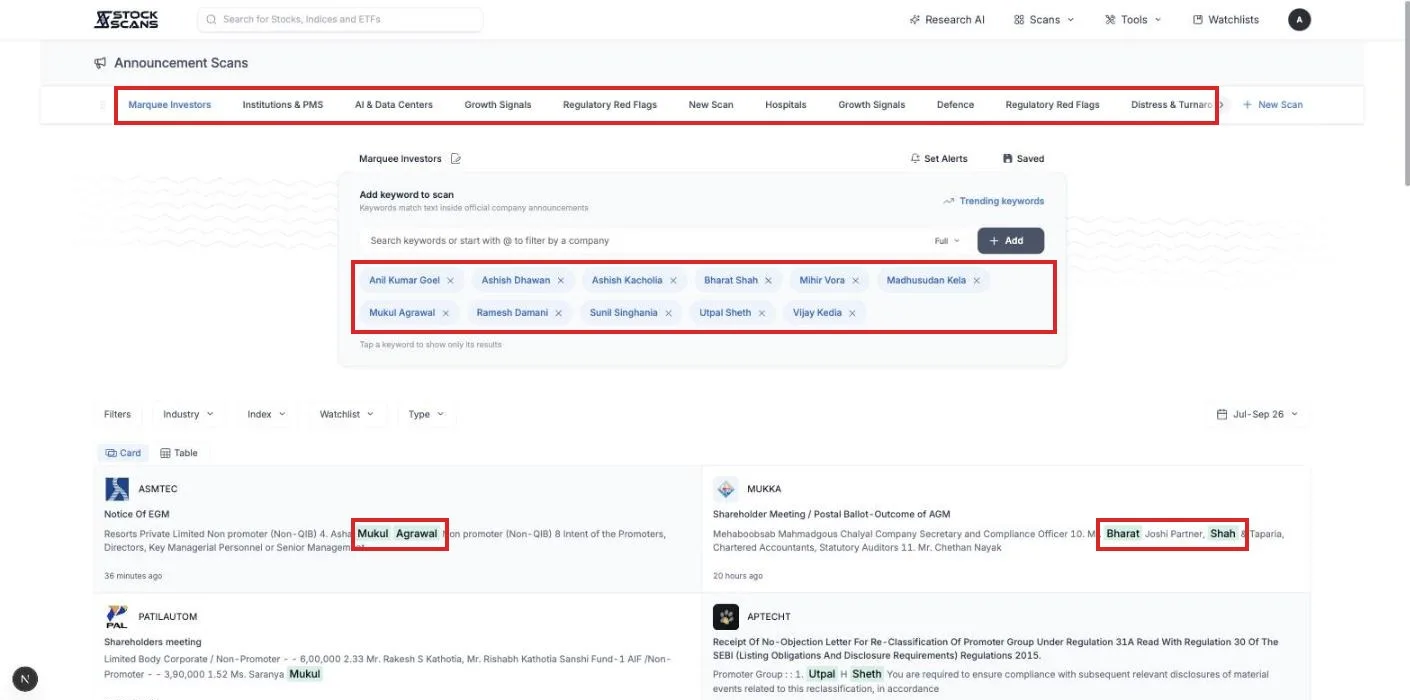Open Research AI
1410x700 pixels.
coord(947,19)
